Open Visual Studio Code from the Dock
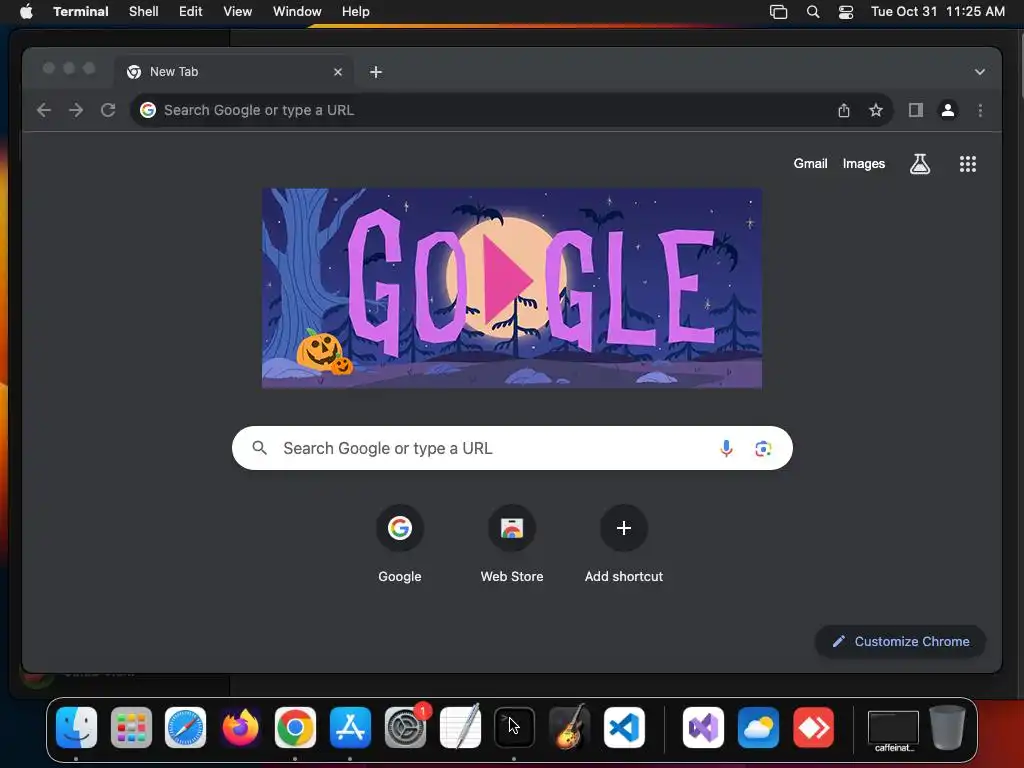The height and width of the screenshot is (768, 1024). click(624, 728)
